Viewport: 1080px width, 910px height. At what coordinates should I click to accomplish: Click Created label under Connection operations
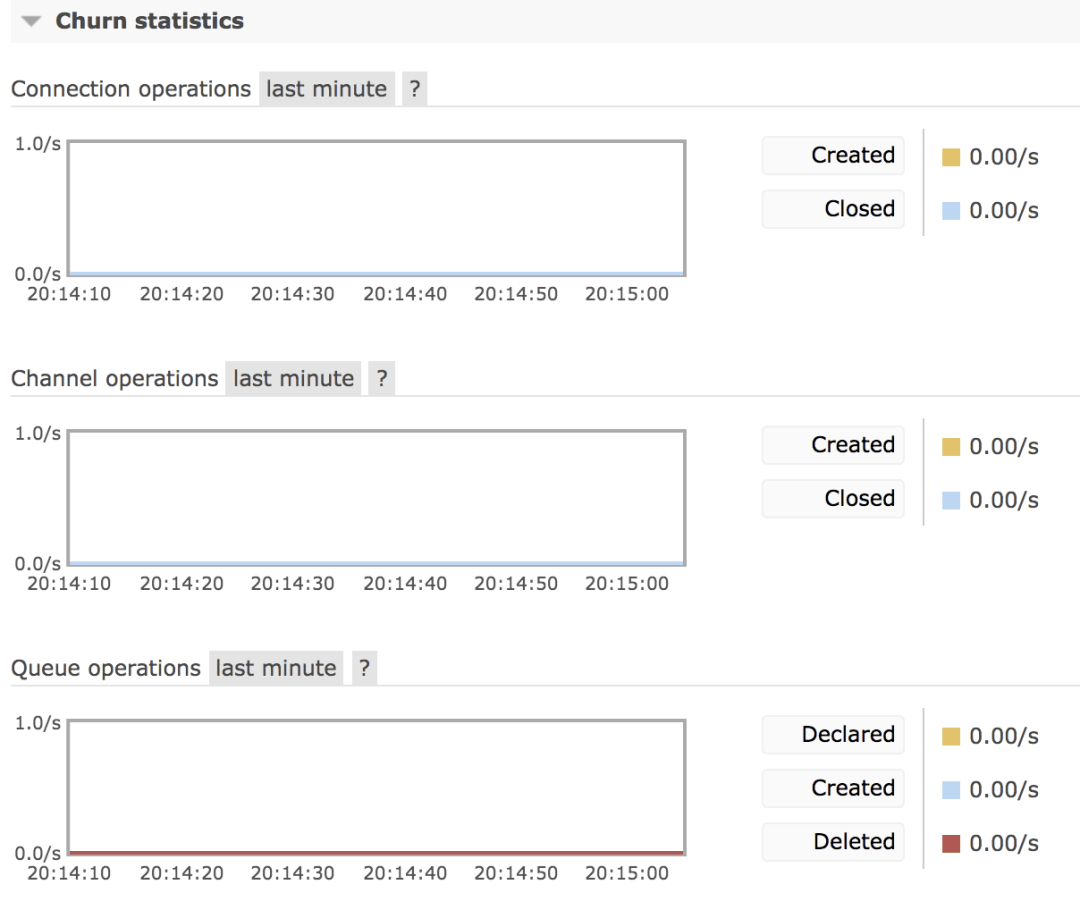(833, 156)
